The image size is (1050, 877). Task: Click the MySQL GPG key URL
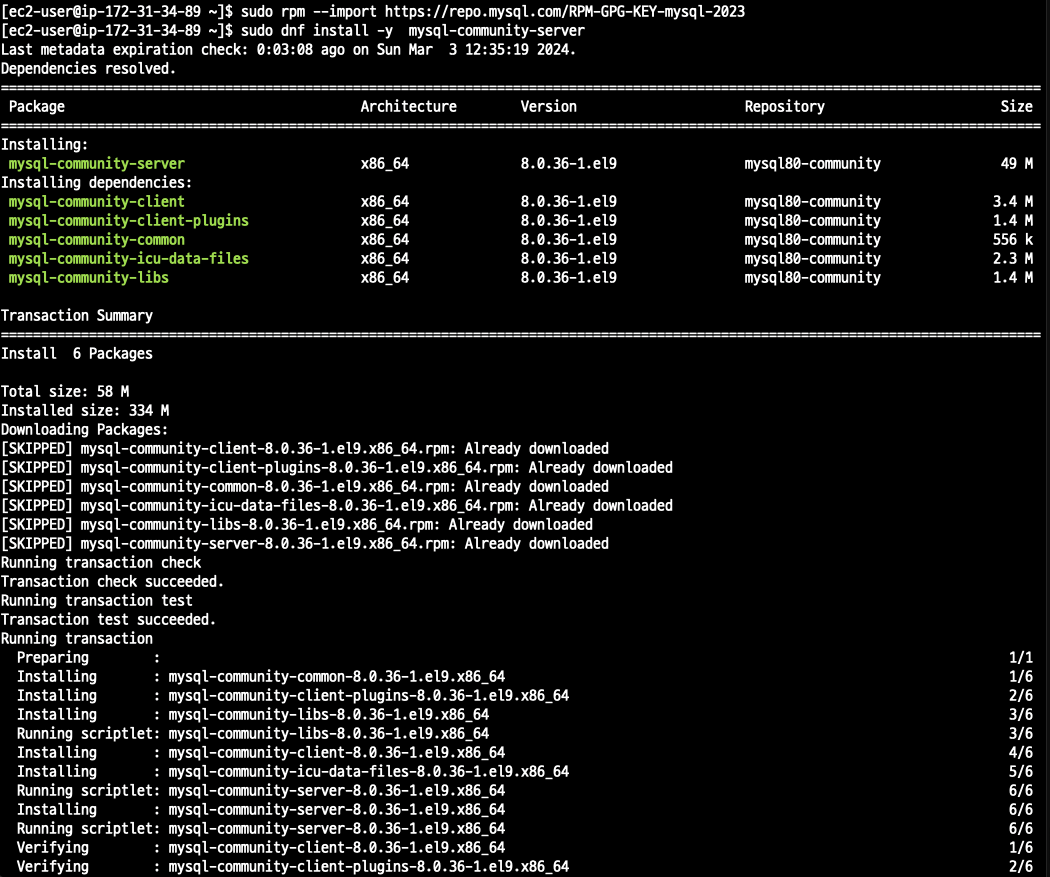coord(565,11)
